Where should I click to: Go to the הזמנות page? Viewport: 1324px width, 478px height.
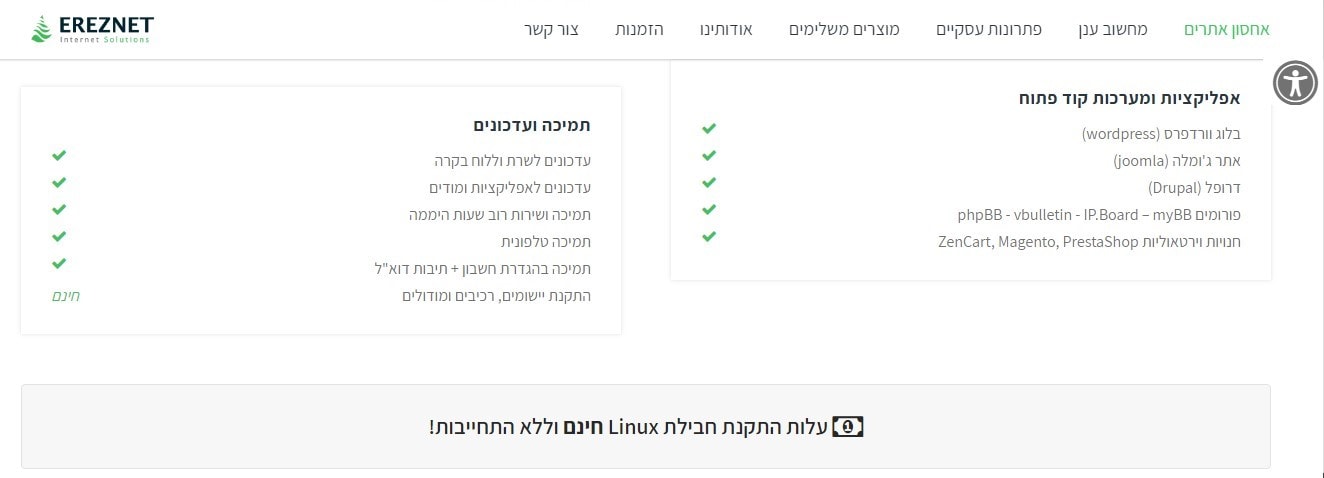point(639,29)
